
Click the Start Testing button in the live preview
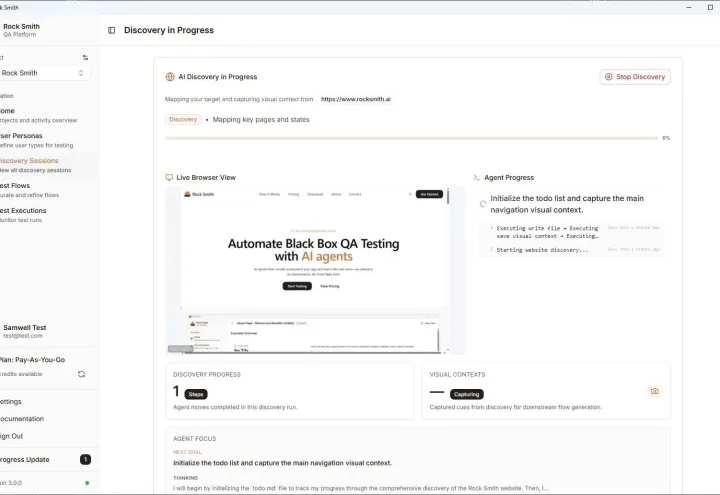click(297, 286)
